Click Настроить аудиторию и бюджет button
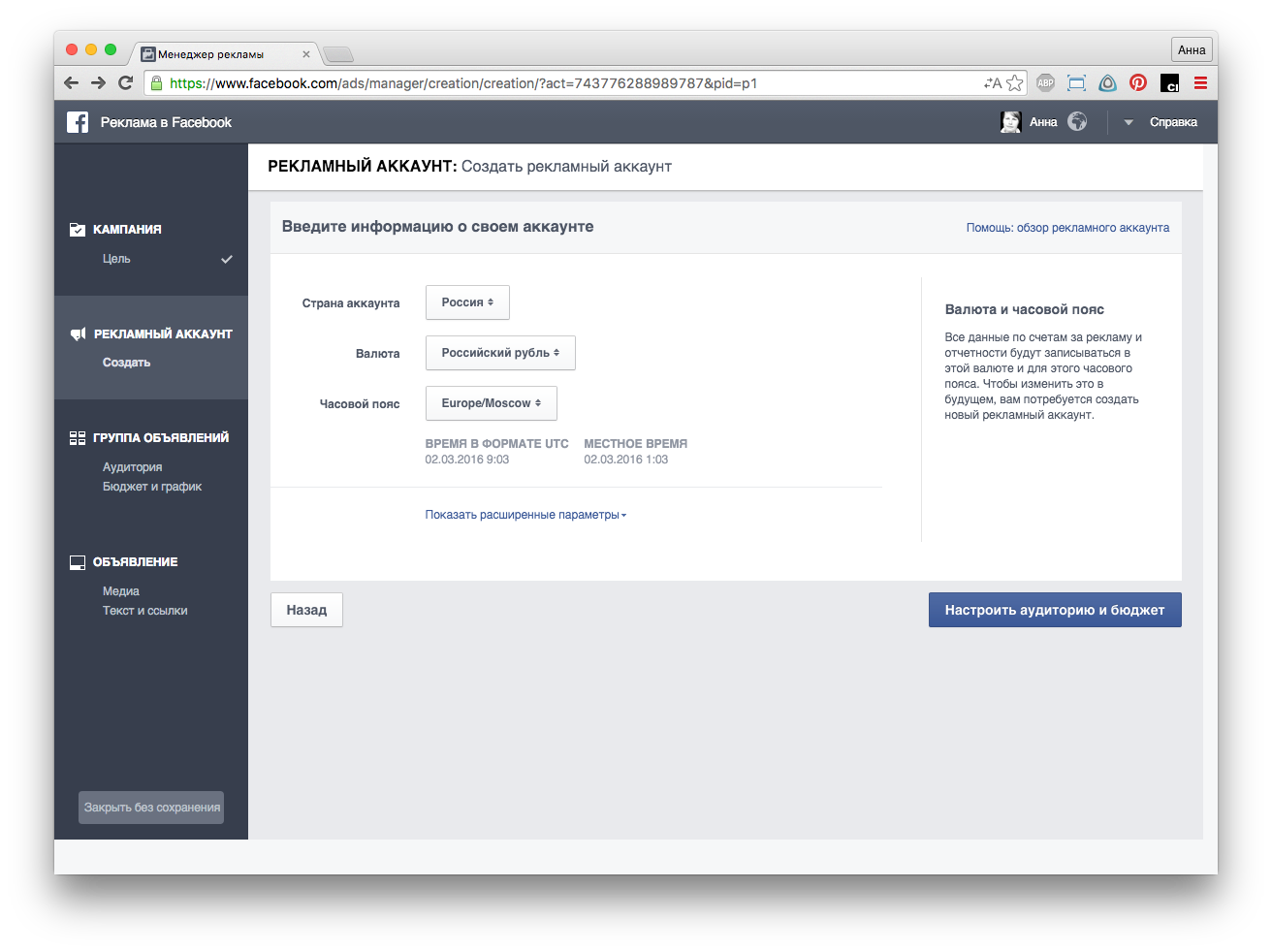This screenshot has height=952, width=1272. point(1055,610)
